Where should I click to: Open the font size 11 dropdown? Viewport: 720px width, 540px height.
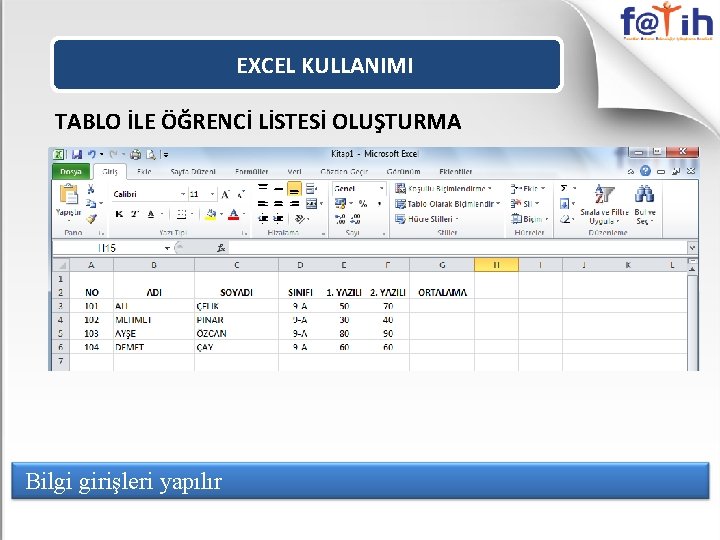pyautogui.click(x=212, y=194)
